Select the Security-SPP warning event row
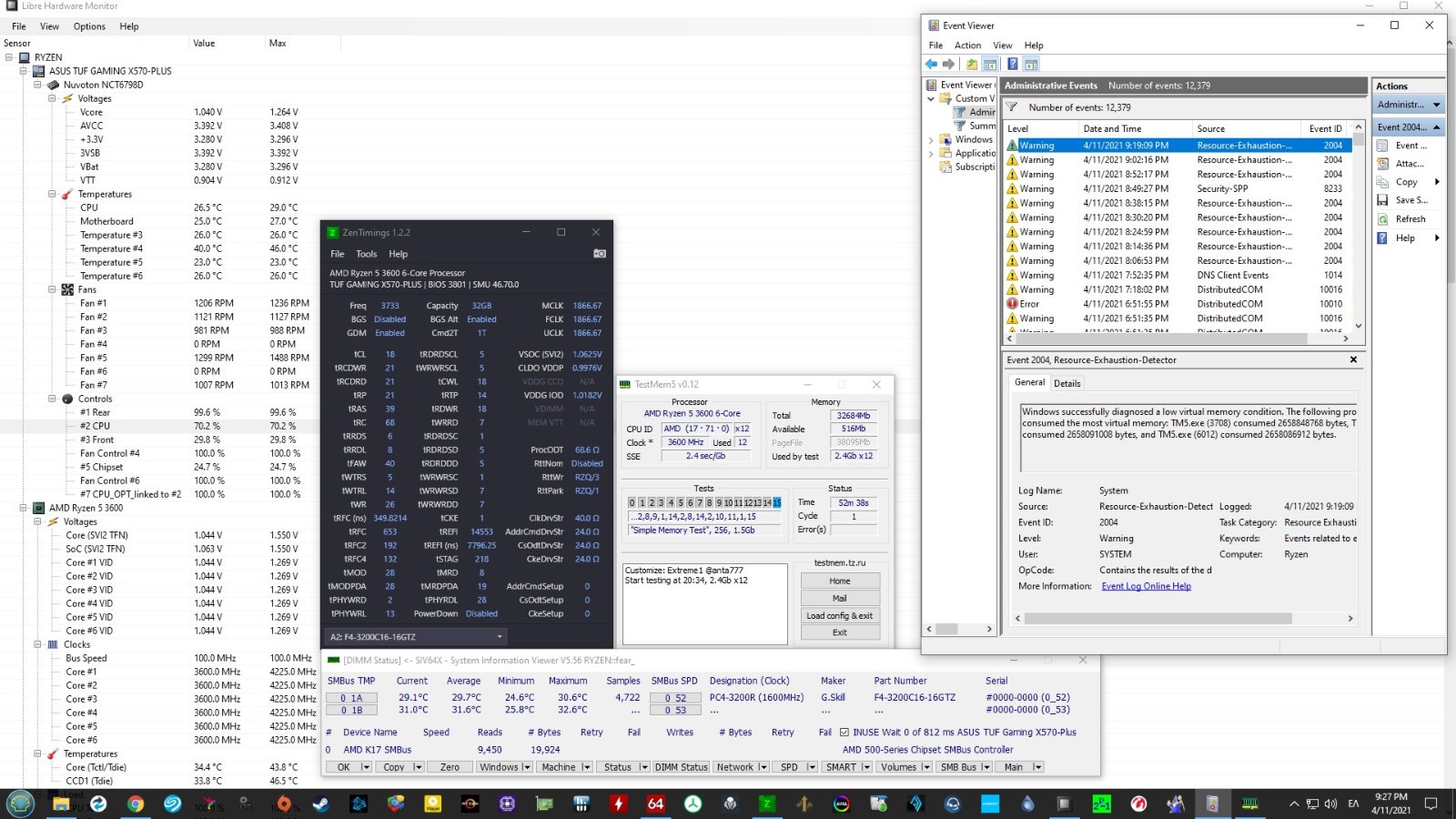 point(1176,188)
